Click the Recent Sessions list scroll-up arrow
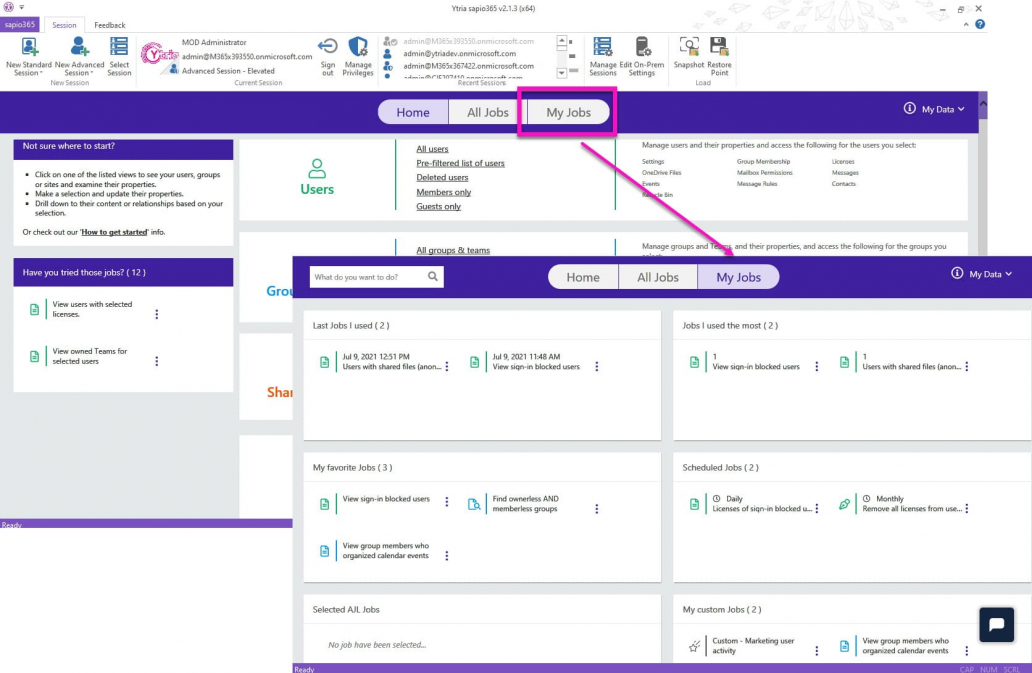1032x673 pixels. [561, 41]
